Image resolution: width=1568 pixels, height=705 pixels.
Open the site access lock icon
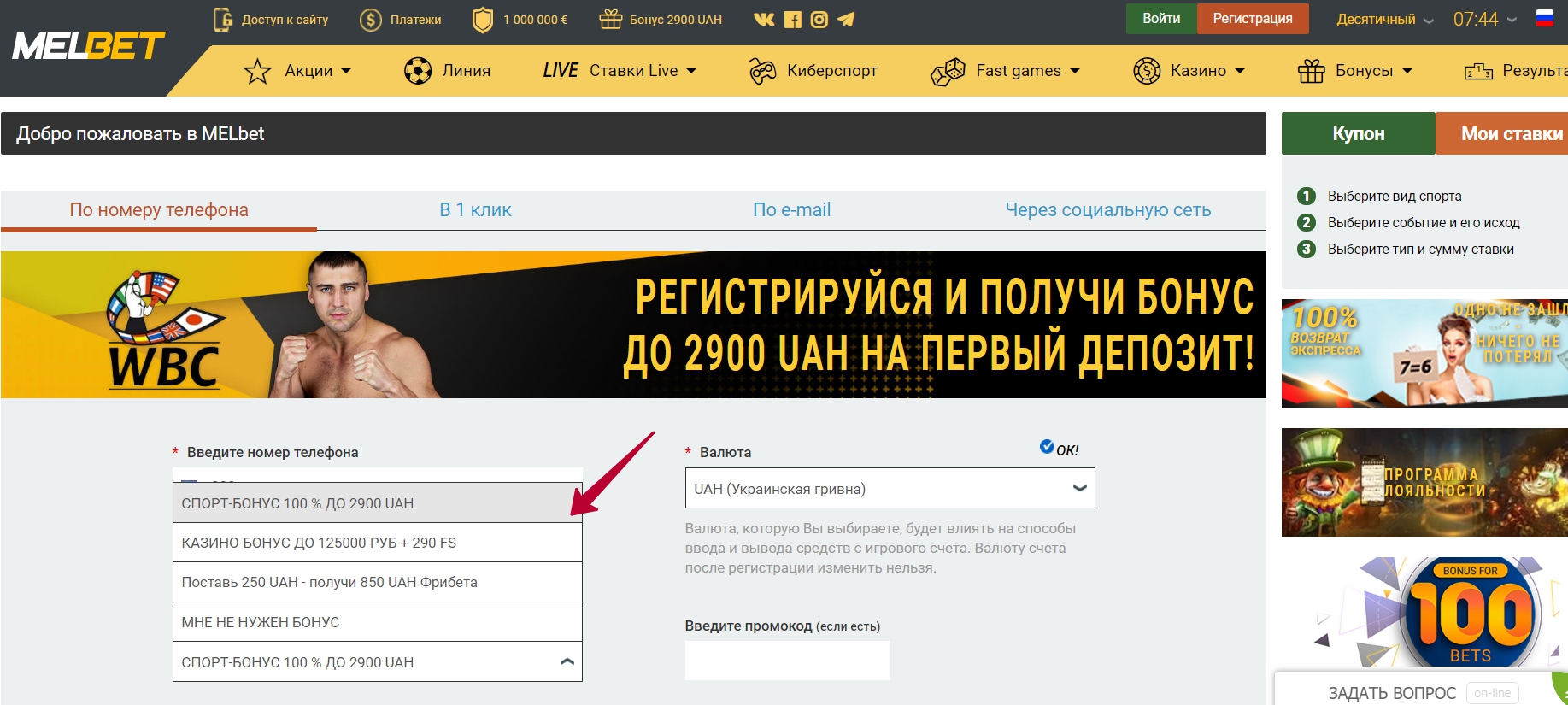point(223,19)
